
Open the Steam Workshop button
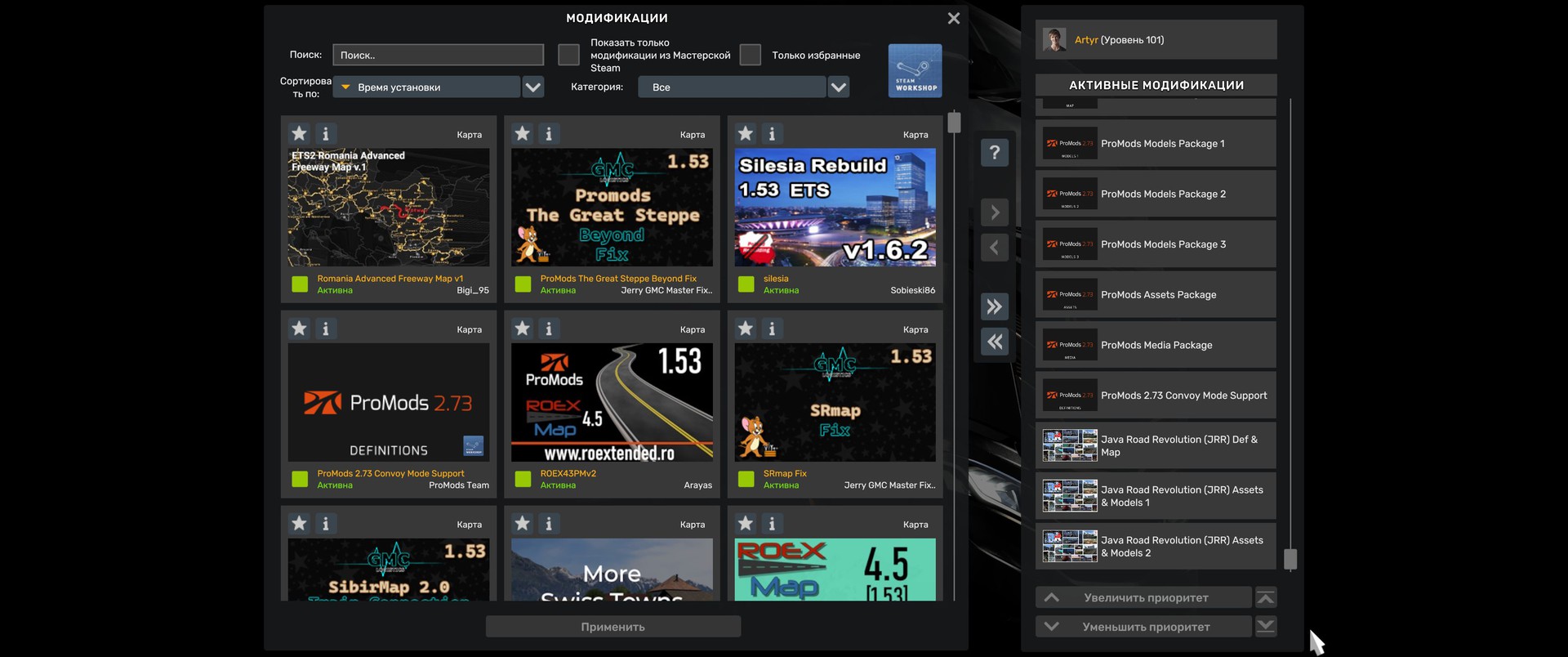[915, 71]
